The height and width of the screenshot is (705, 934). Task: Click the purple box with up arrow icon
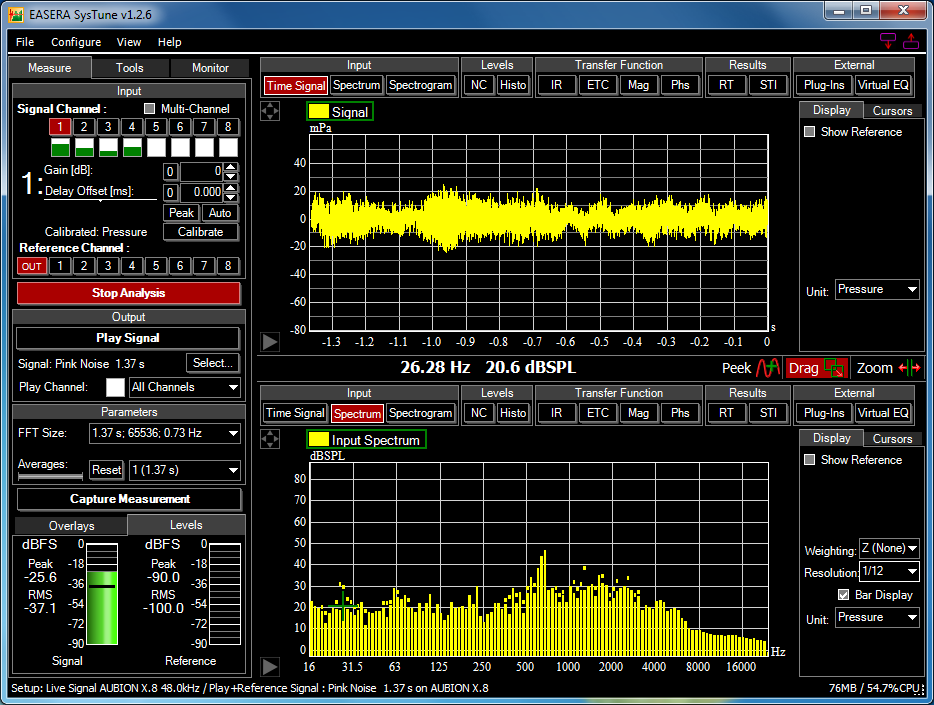[x=911, y=41]
